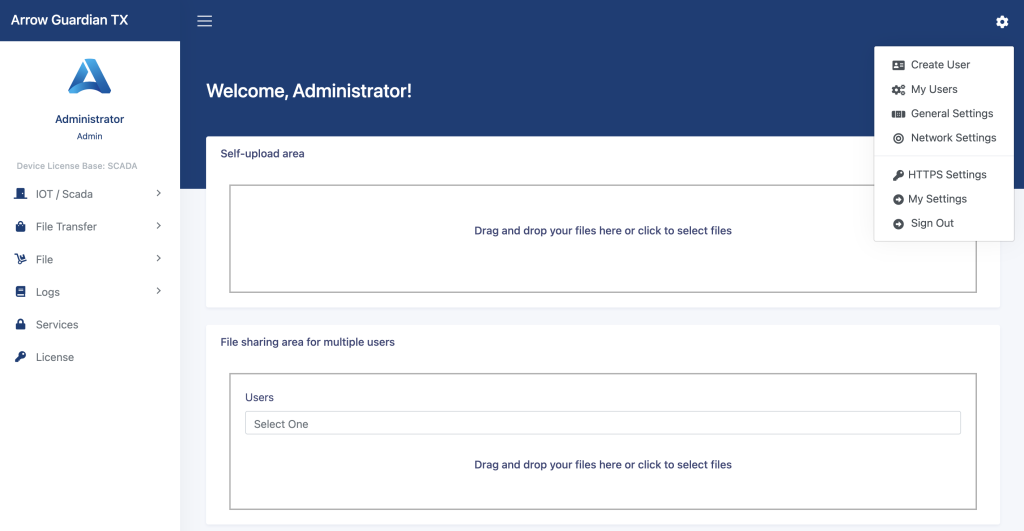Click File sharing area for multiple users heading

[x=308, y=342]
